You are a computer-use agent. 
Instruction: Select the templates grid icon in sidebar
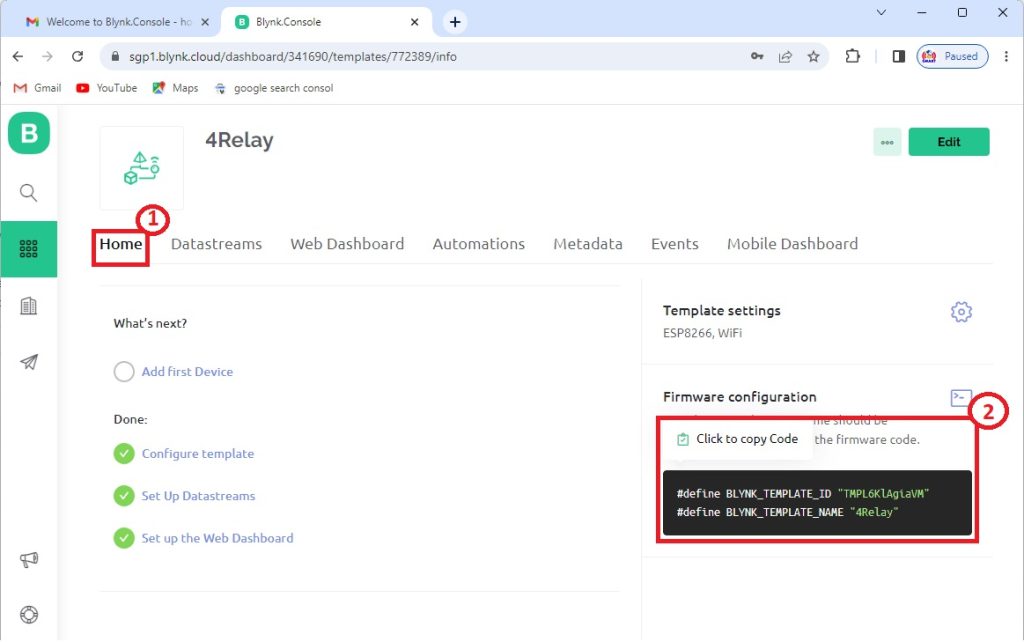coord(29,249)
